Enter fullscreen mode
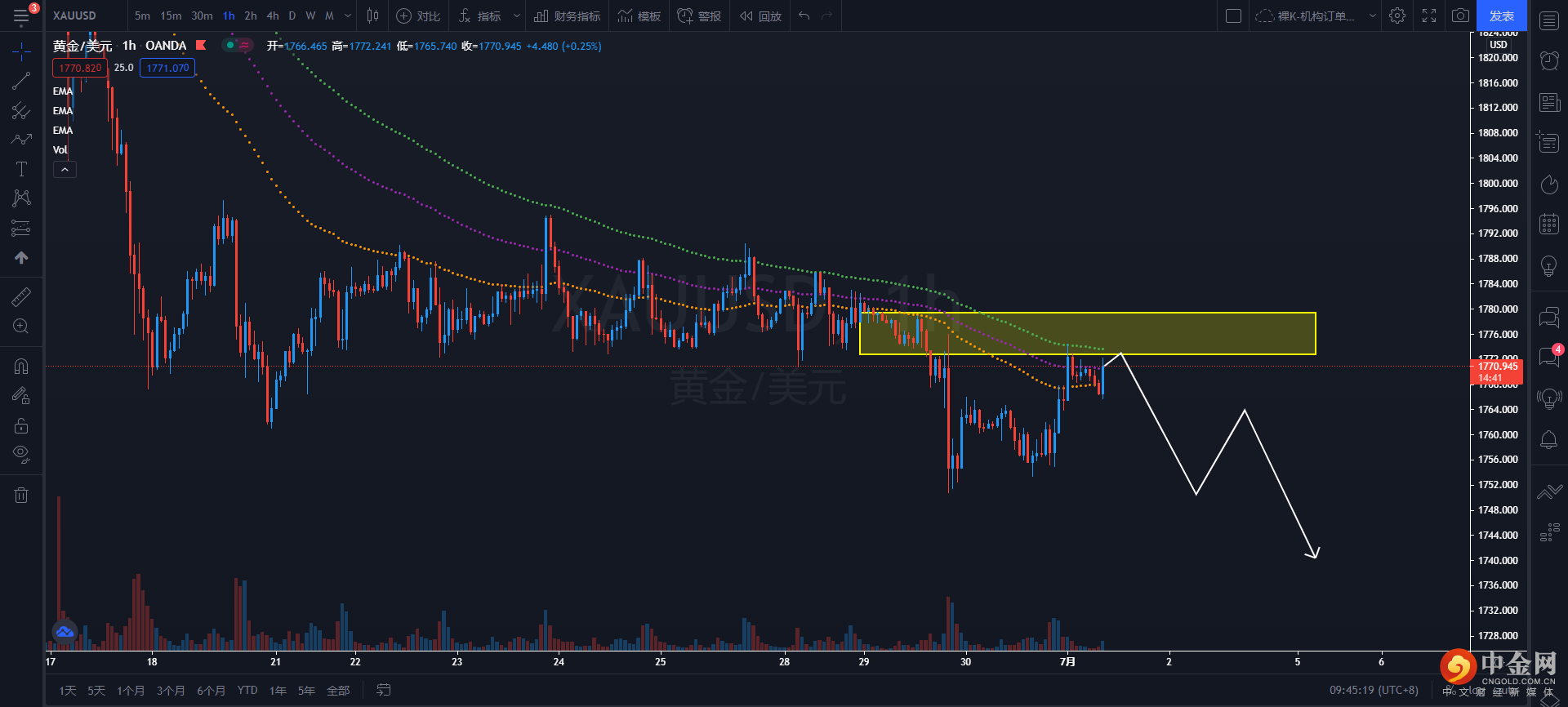1568x707 pixels. (1429, 16)
